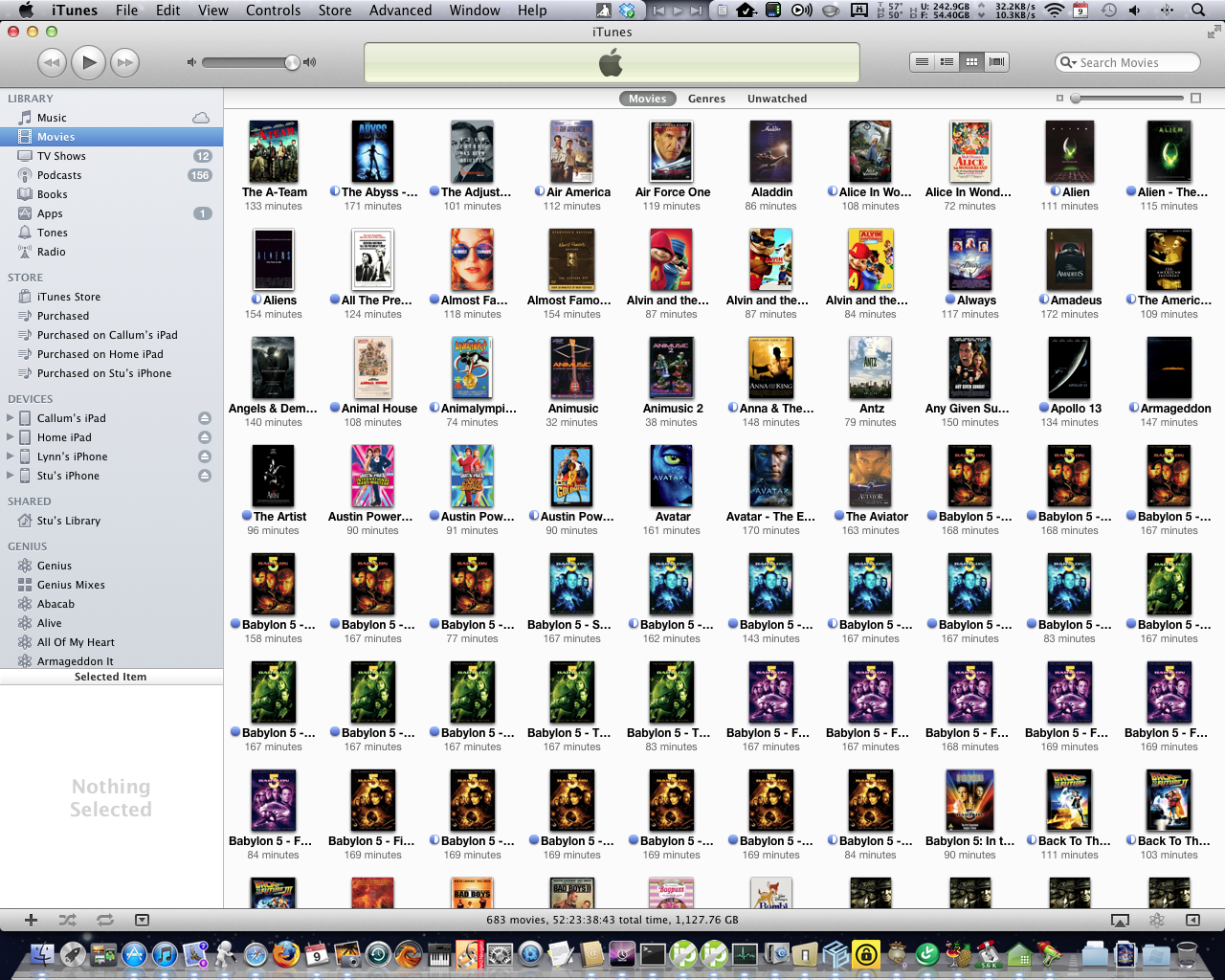Select the Movies tab

[648, 99]
